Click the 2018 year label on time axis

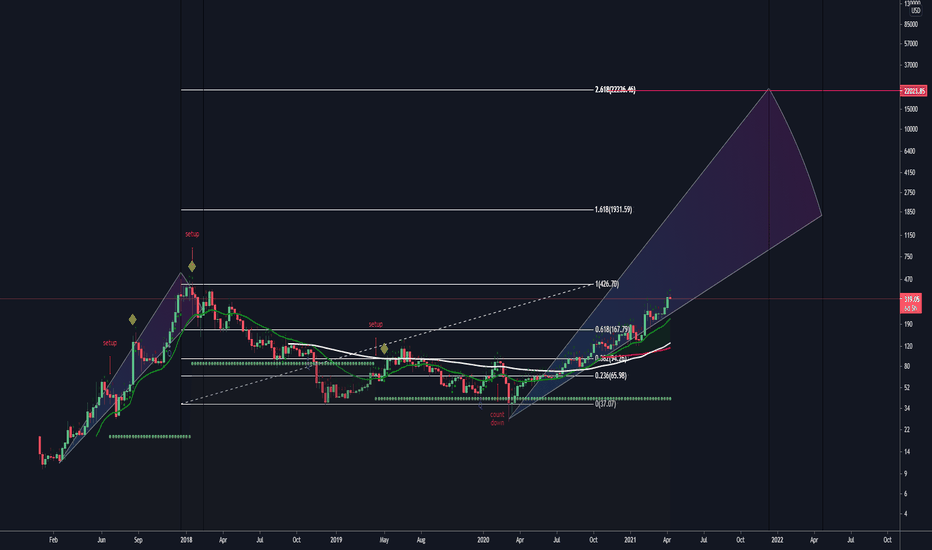[x=186, y=540]
